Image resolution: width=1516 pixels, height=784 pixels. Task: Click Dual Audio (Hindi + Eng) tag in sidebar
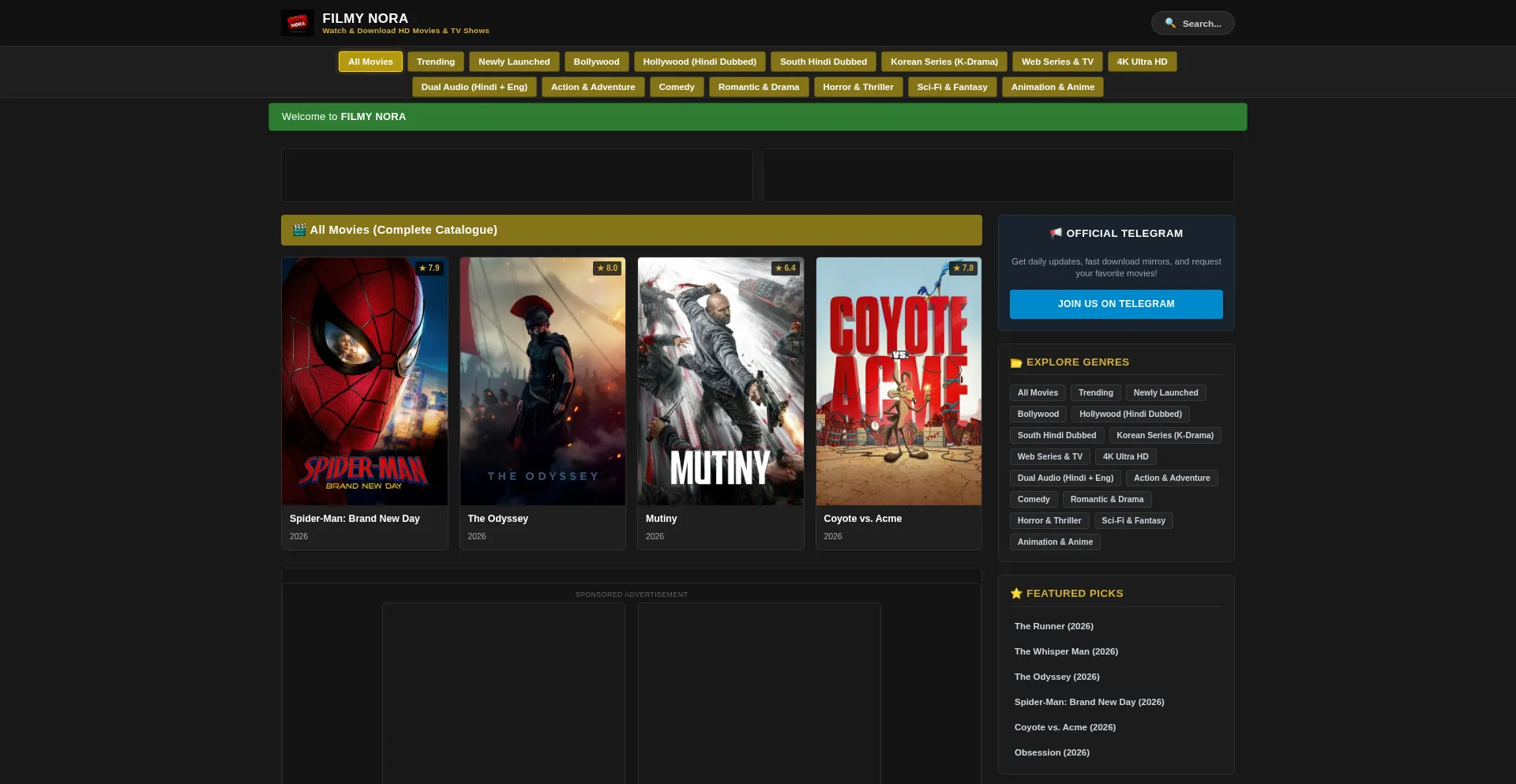1065,478
